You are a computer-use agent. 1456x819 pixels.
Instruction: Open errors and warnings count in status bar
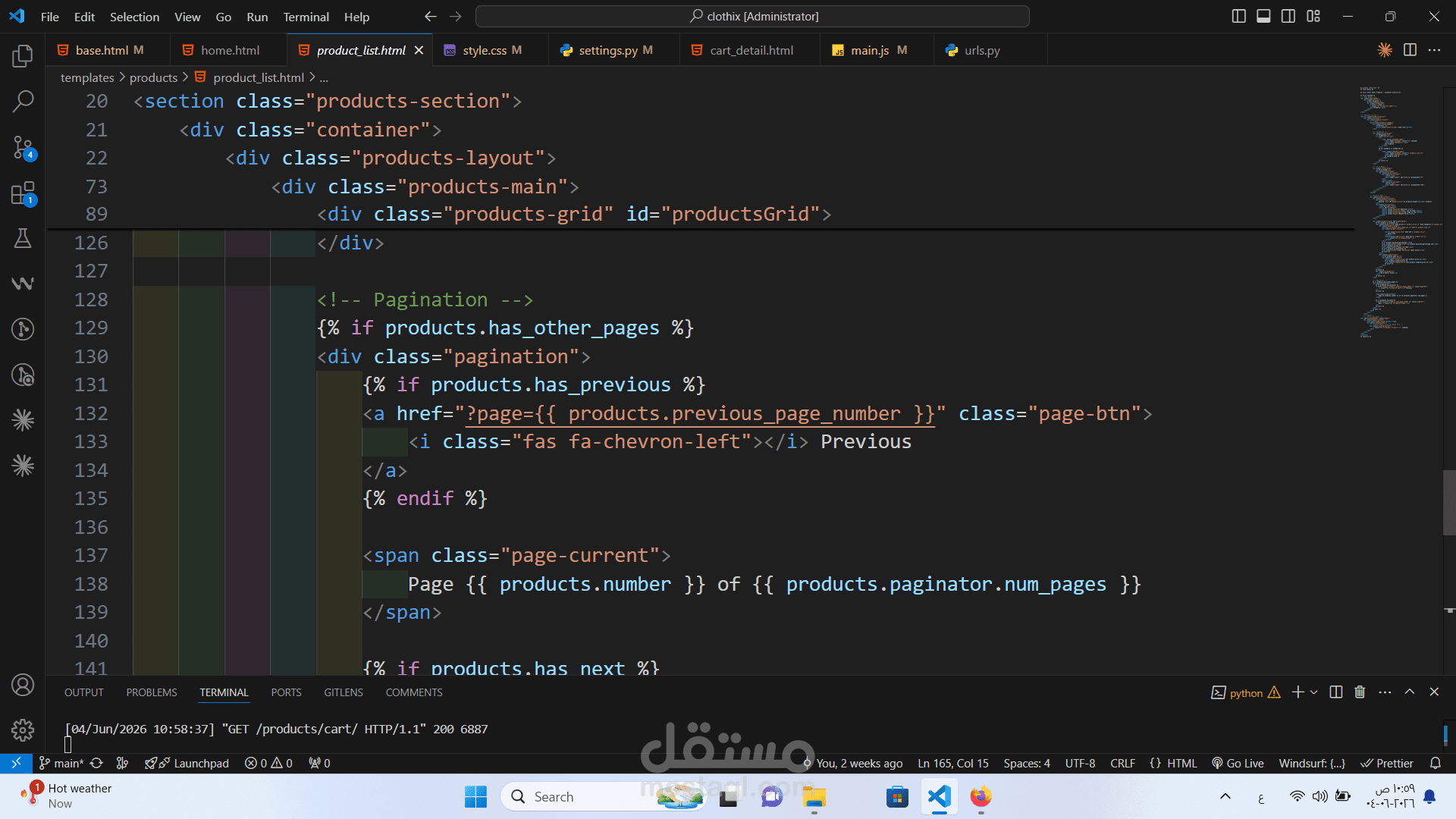[x=268, y=763]
